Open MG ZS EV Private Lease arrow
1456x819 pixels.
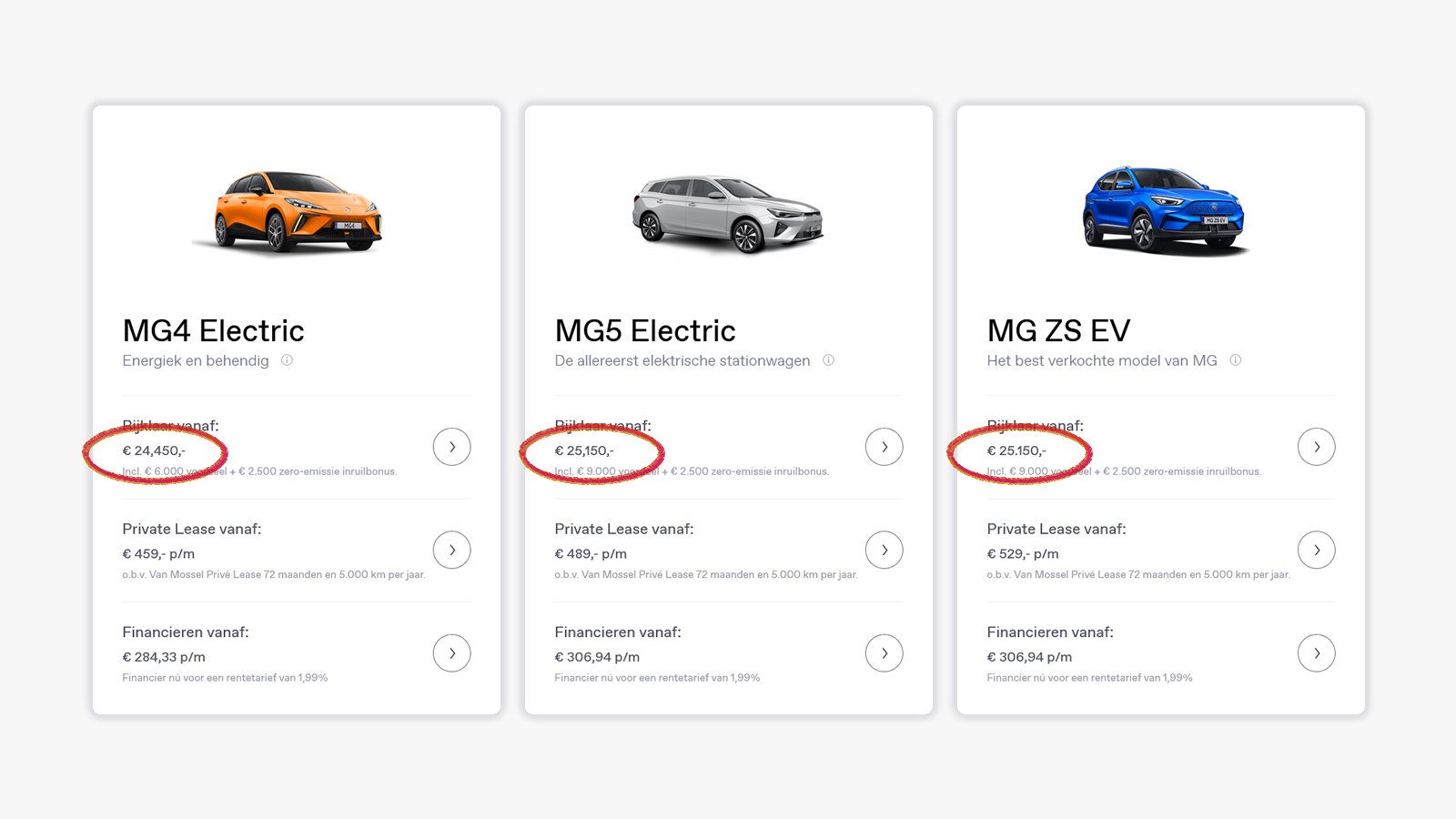[1316, 550]
